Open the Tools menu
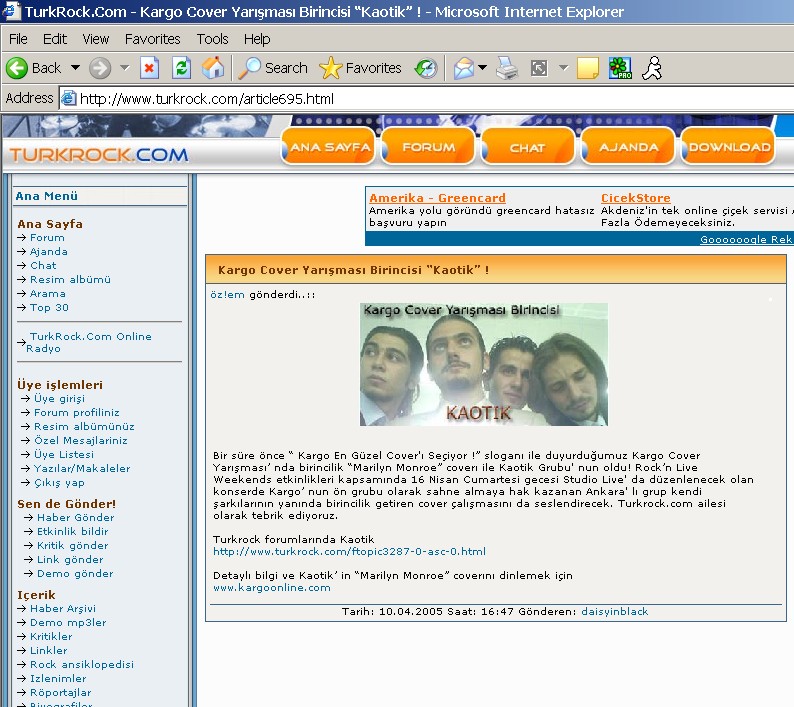The height and width of the screenshot is (707, 794). [x=213, y=39]
